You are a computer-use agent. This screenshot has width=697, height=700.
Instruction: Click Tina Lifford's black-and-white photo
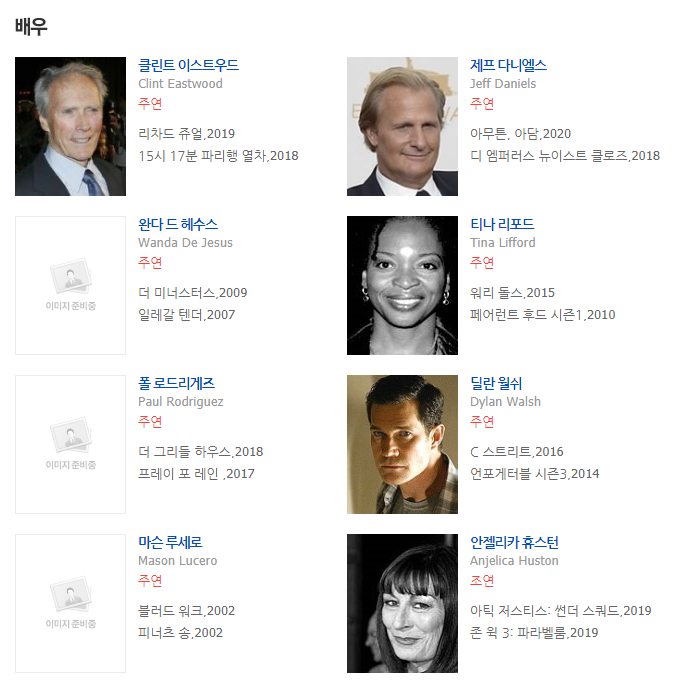tap(402, 285)
